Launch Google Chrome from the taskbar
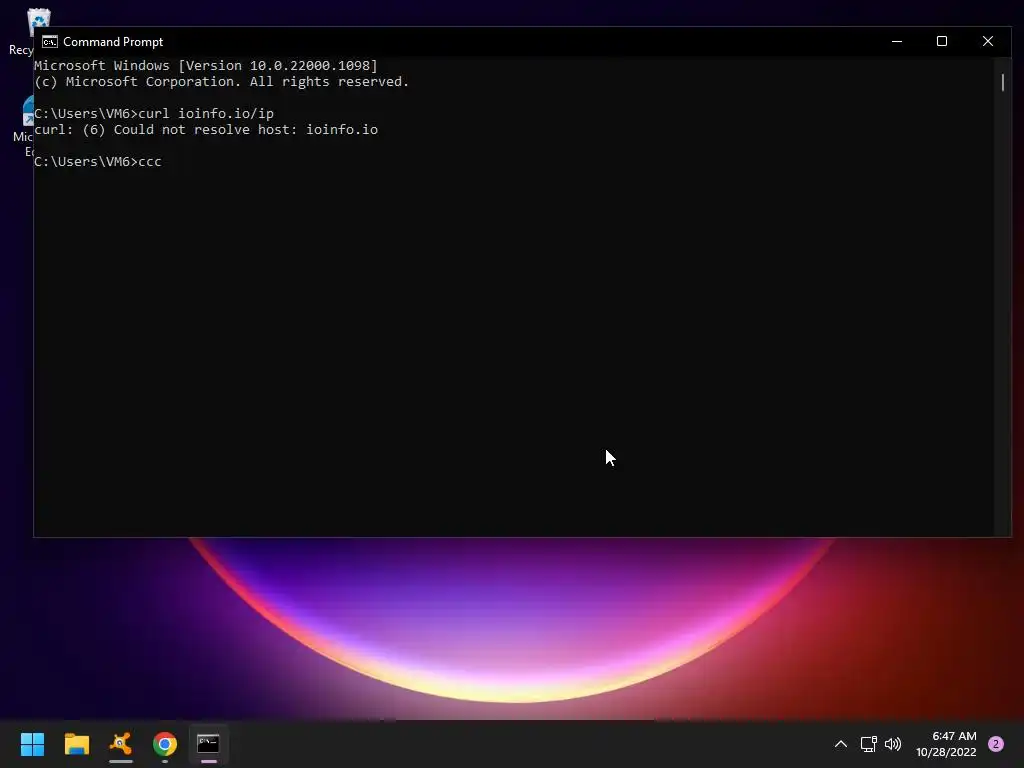The height and width of the screenshot is (768, 1024). 165,744
